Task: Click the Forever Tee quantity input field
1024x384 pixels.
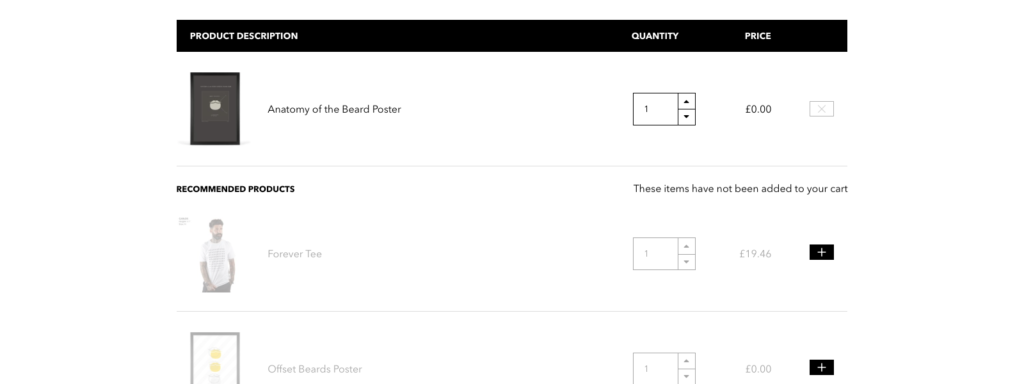Action: point(655,253)
